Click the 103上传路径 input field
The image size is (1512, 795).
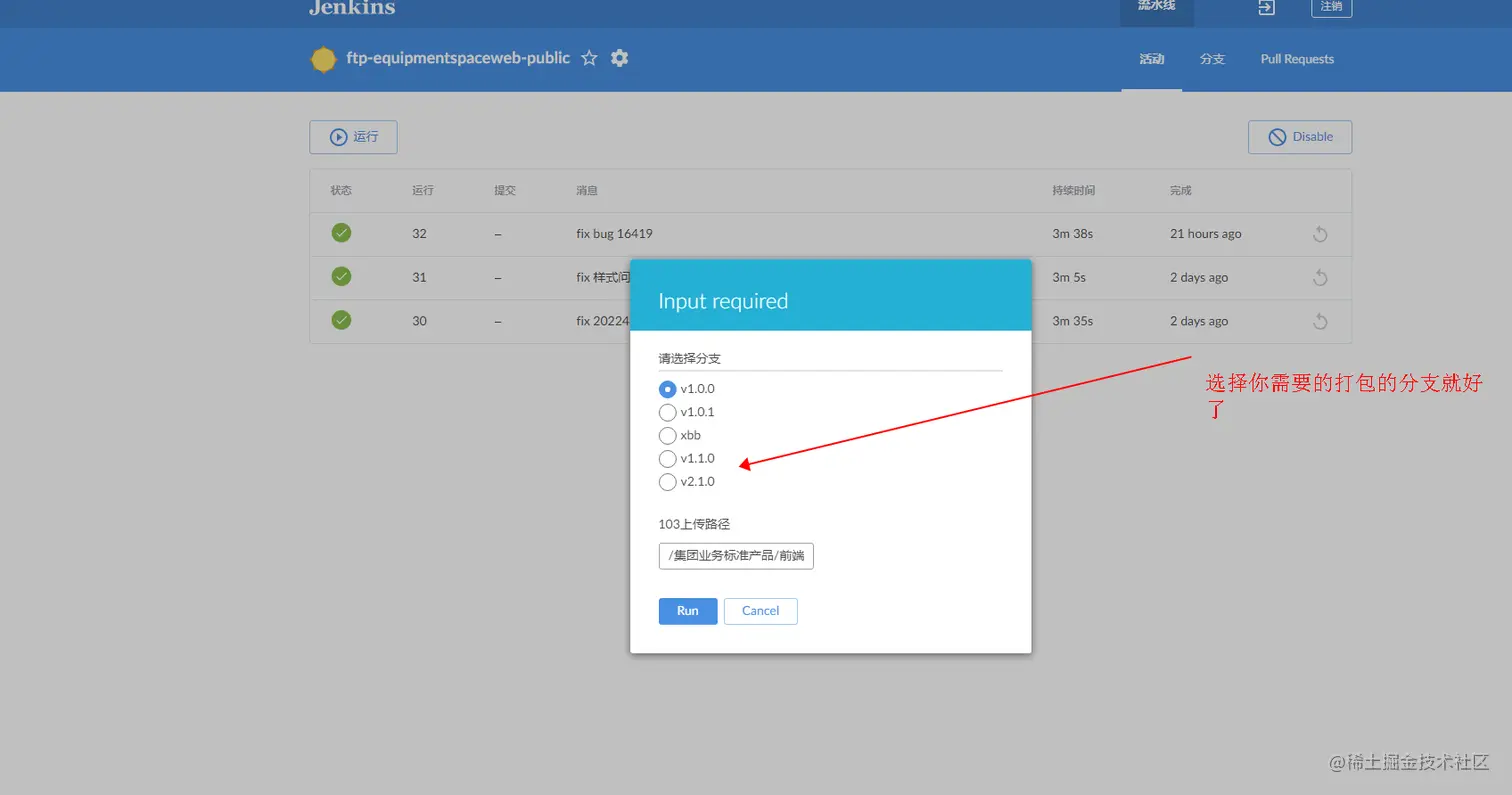tap(736, 556)
